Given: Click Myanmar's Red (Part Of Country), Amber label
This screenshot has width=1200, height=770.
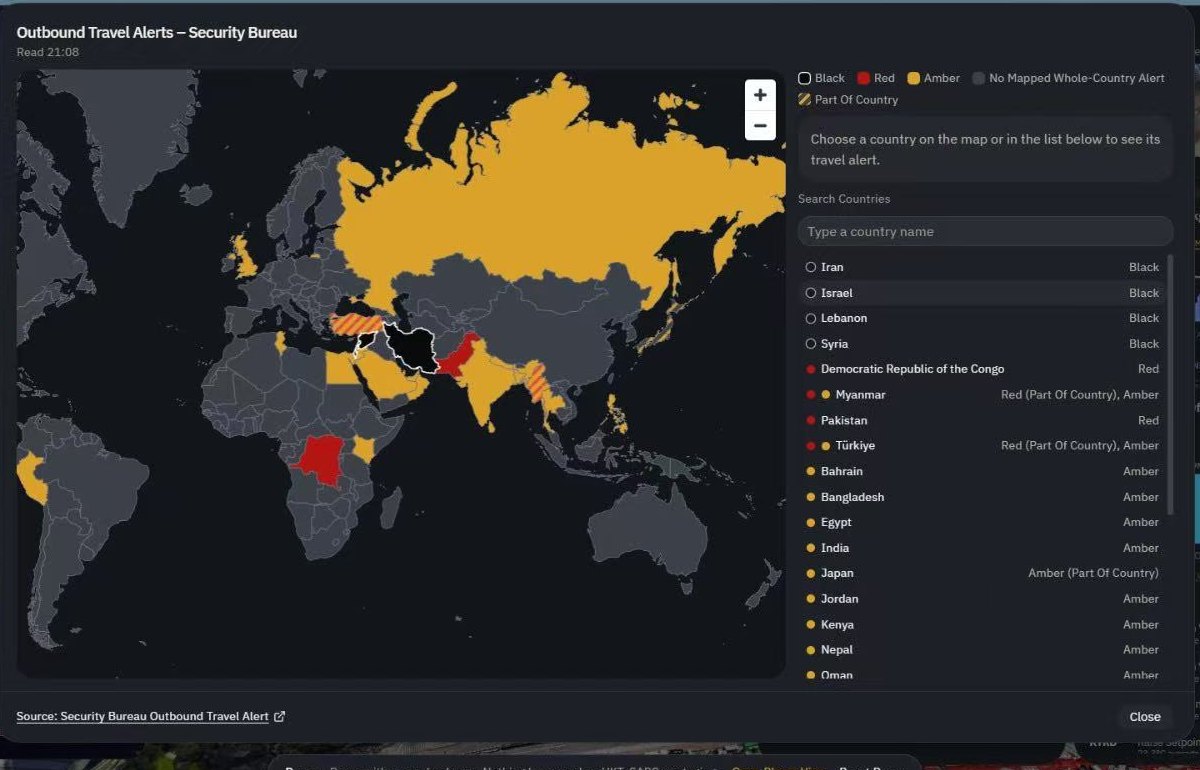Looking at the screenshot, I should tap(1080, 395).
